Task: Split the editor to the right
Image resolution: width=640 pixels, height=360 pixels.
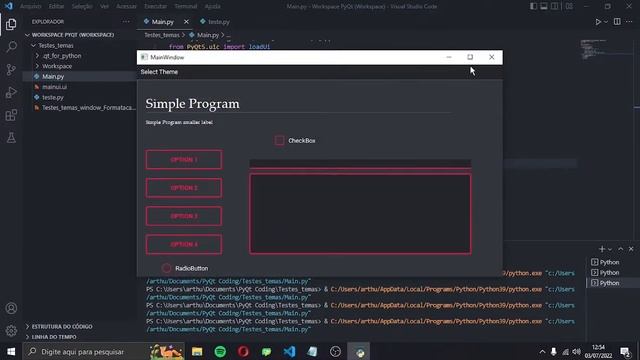Action: click(x=617, y=22)
